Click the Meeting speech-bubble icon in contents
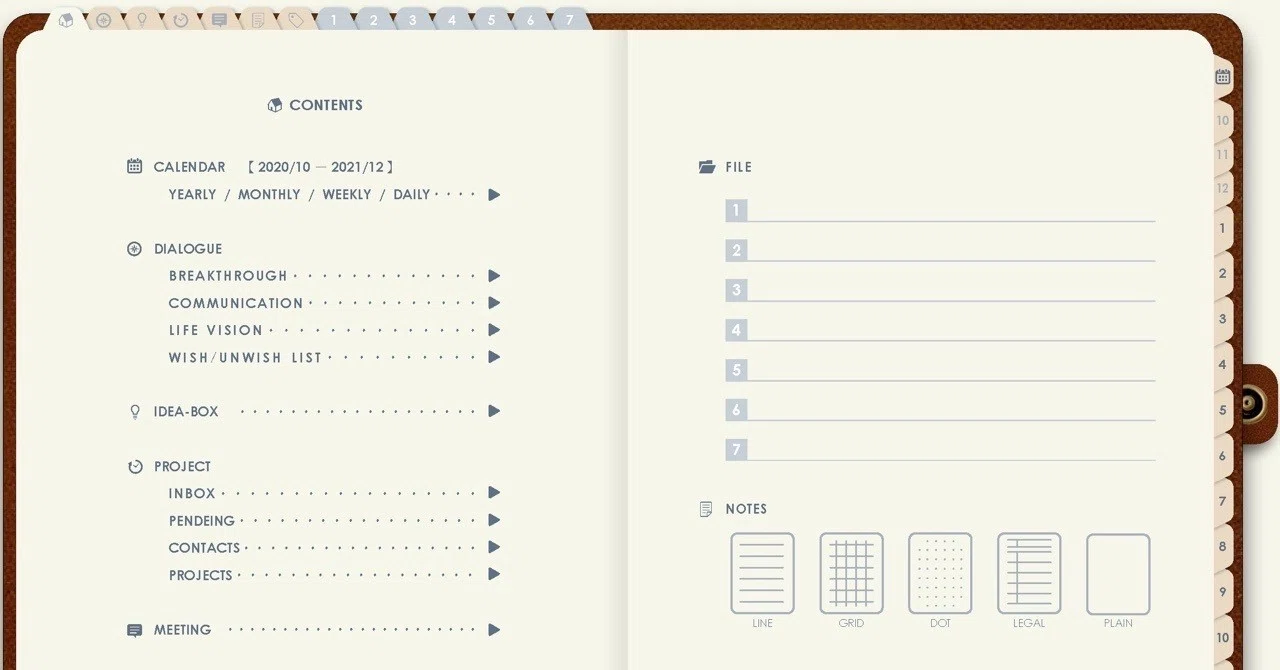 135,631
